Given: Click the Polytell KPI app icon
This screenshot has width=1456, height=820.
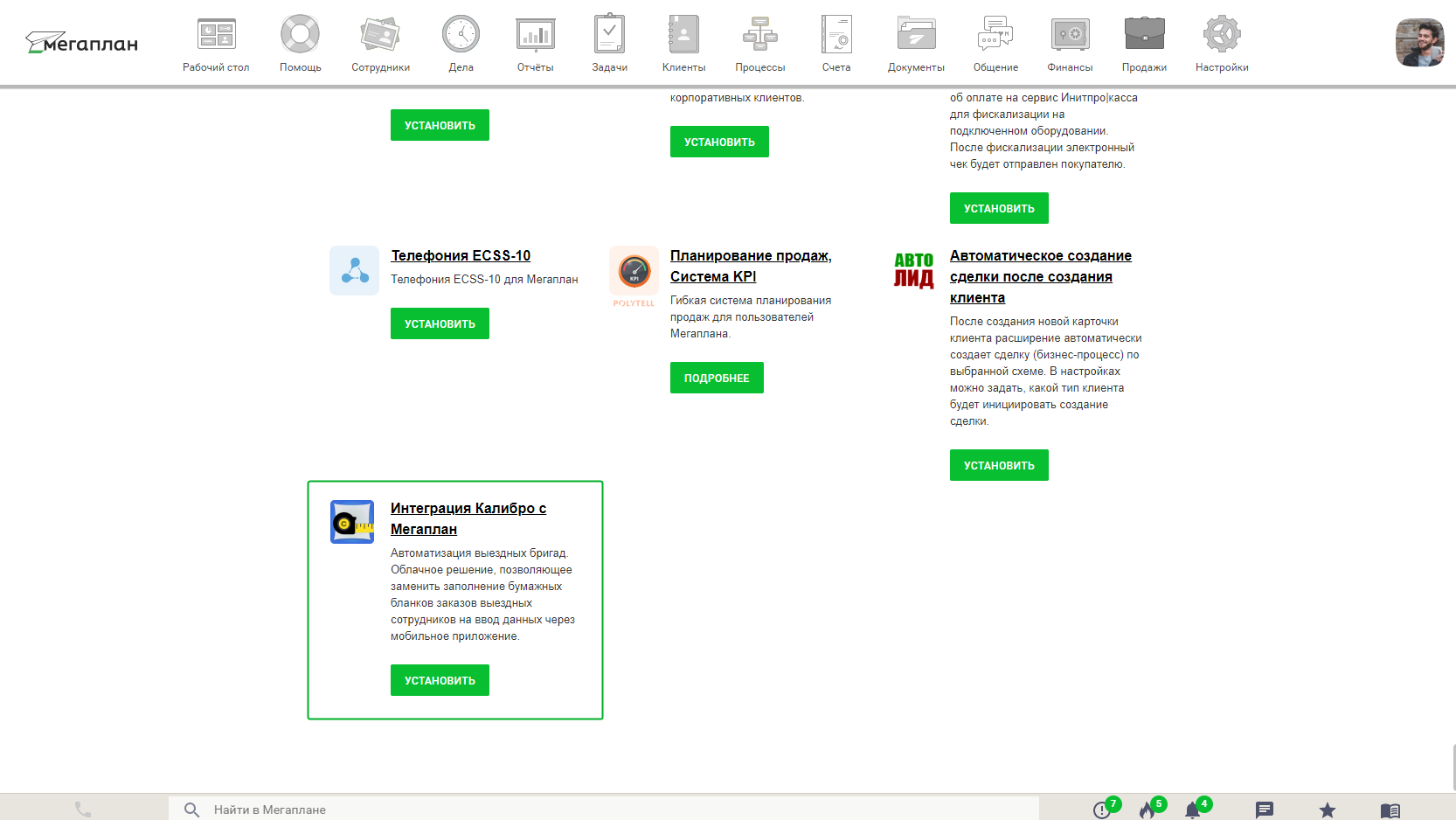Looking at the screenshot, I should 634,276.
